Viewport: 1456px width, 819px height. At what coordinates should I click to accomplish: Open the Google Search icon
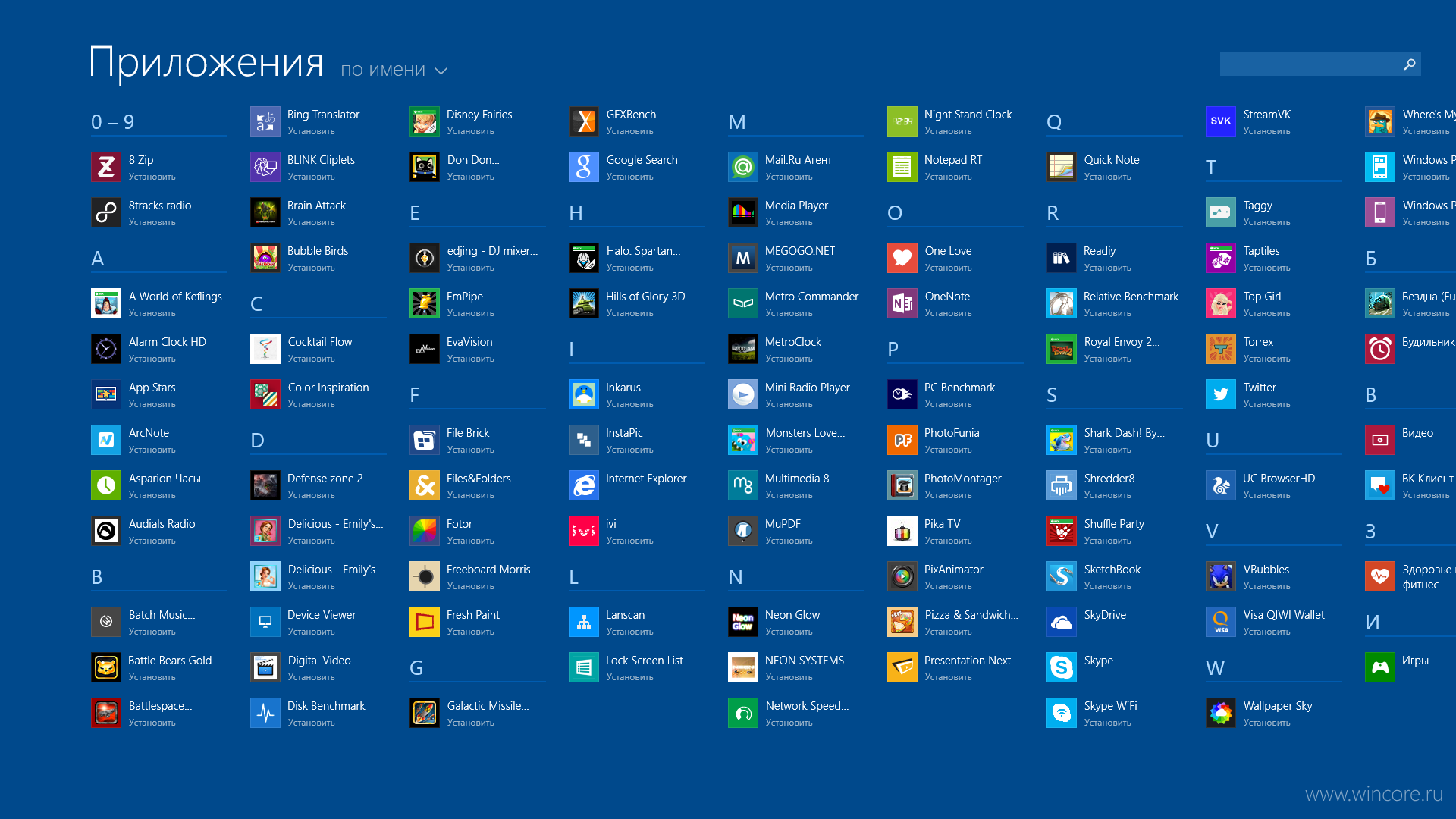(584, 167)
